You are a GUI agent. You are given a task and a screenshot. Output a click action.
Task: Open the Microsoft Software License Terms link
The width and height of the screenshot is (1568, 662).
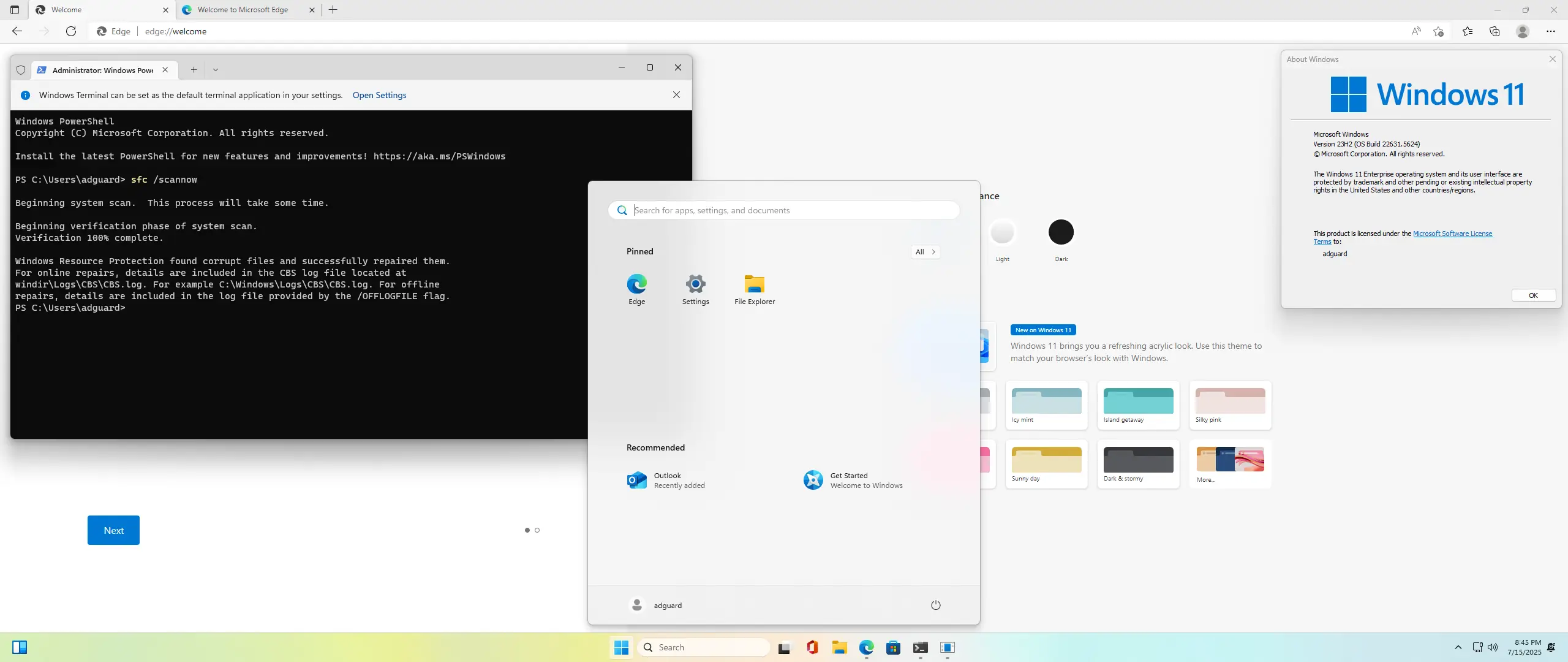(x=1452, y=234)
